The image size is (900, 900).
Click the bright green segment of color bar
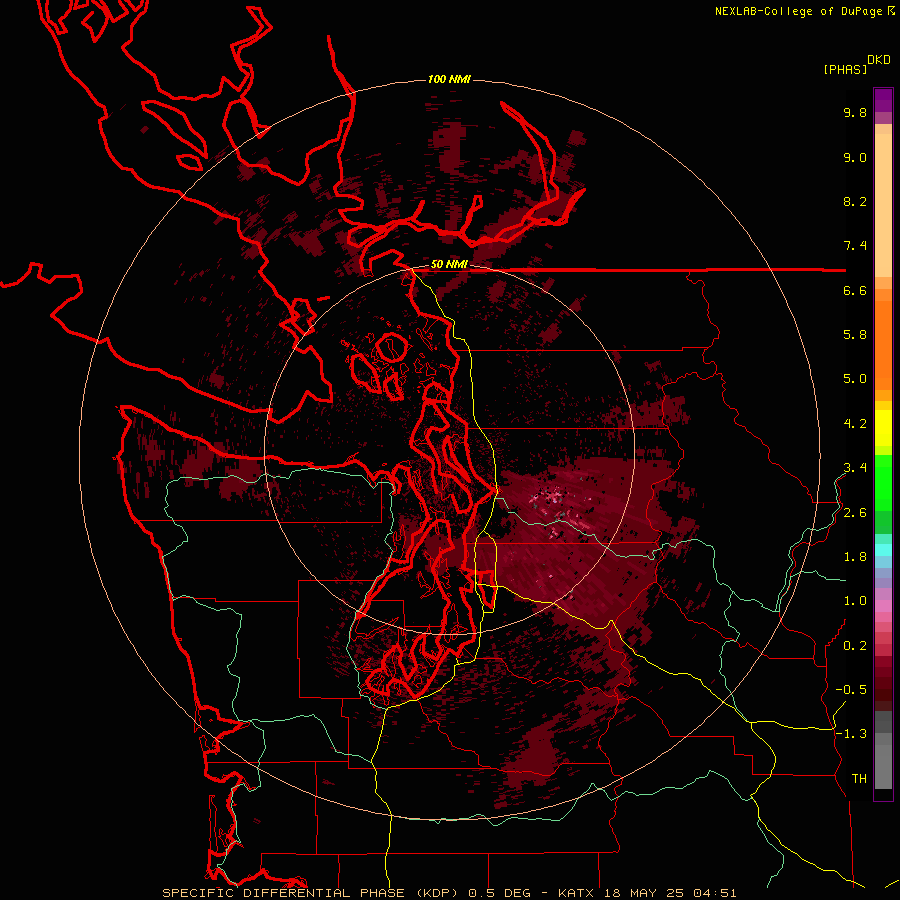[883, 483]
